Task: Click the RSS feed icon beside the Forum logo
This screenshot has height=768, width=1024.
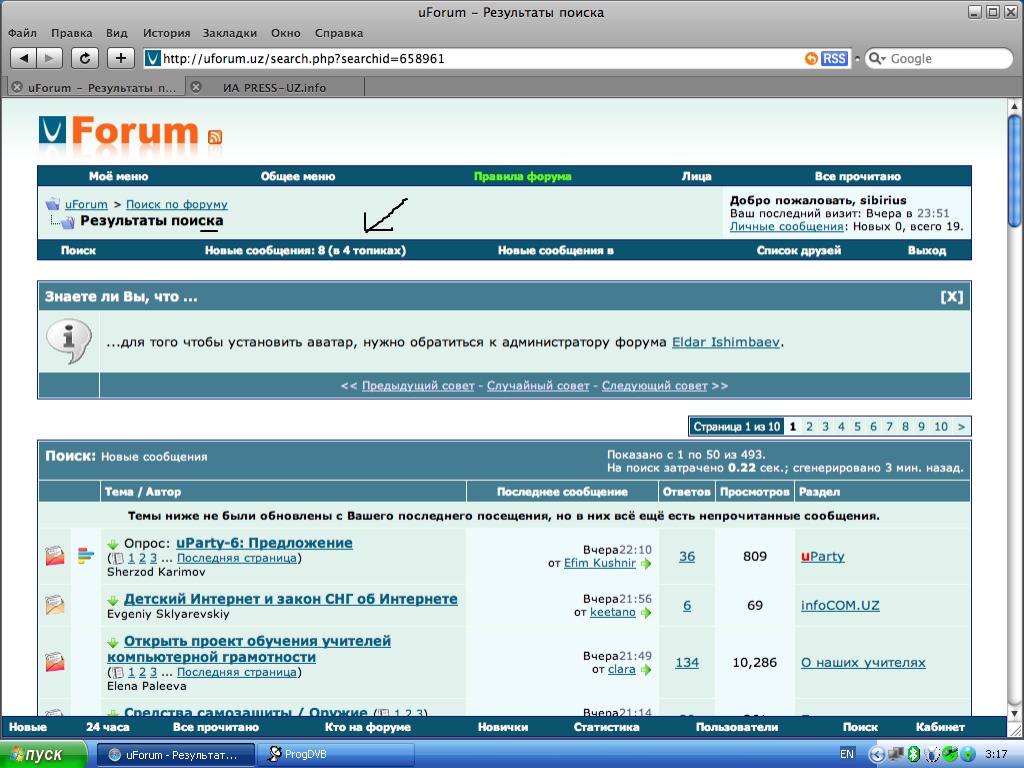Action: 215,138
